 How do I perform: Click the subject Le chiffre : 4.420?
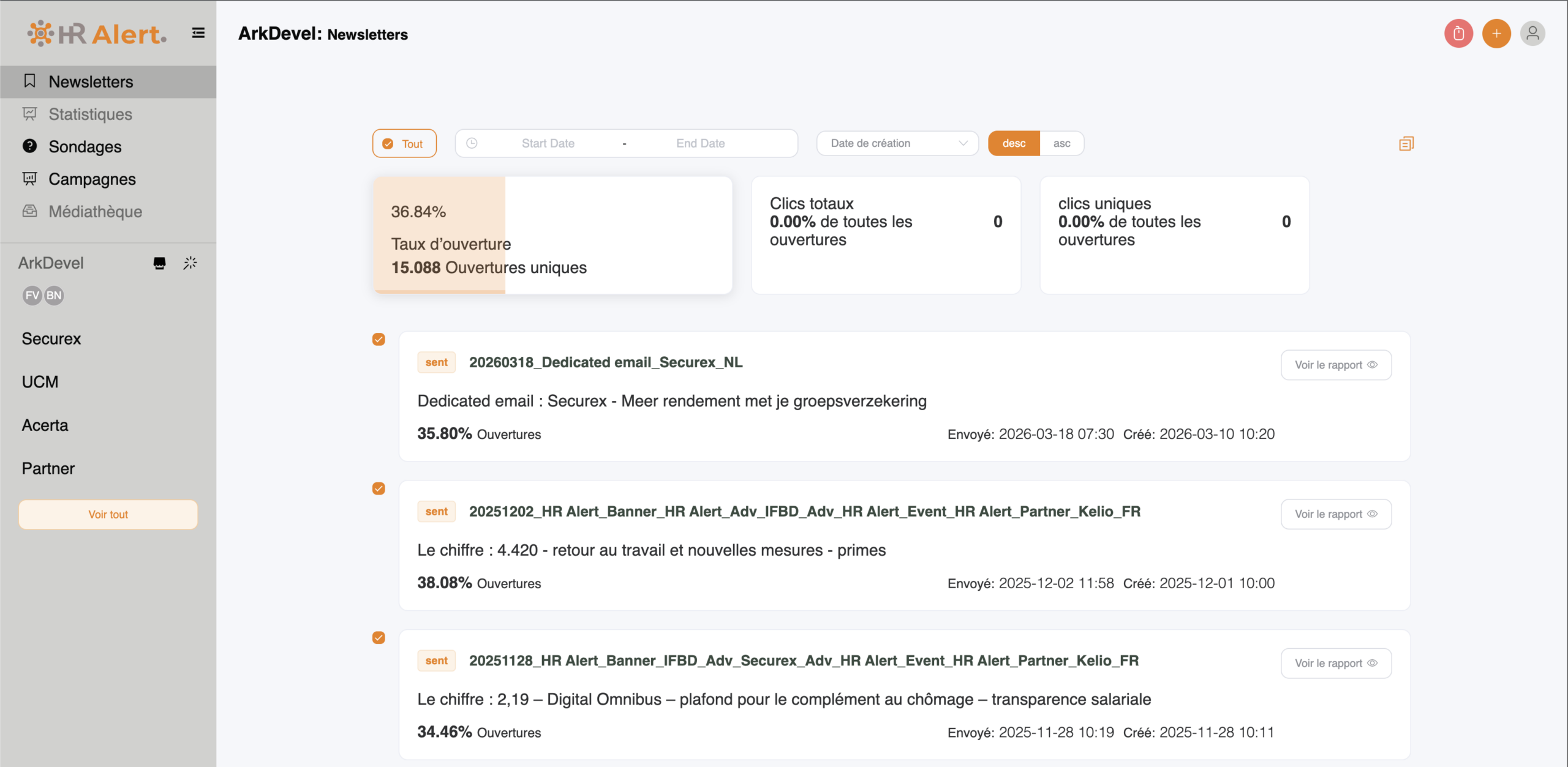[x=652, y=550]
